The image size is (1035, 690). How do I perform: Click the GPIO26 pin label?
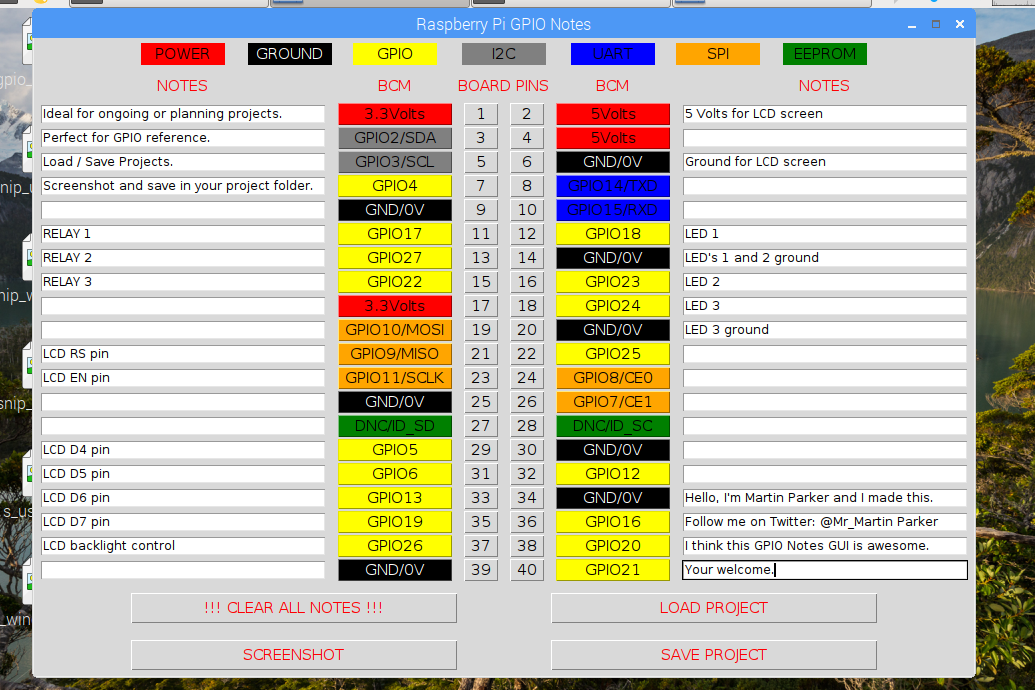coord(395,546)
